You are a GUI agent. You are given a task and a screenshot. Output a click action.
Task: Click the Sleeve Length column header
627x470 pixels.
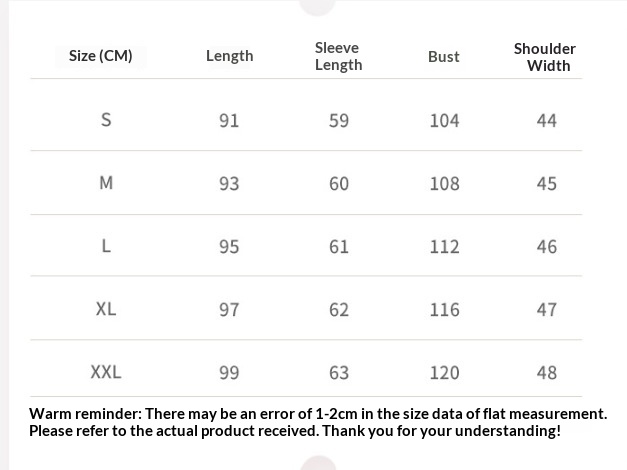point(338,56)
